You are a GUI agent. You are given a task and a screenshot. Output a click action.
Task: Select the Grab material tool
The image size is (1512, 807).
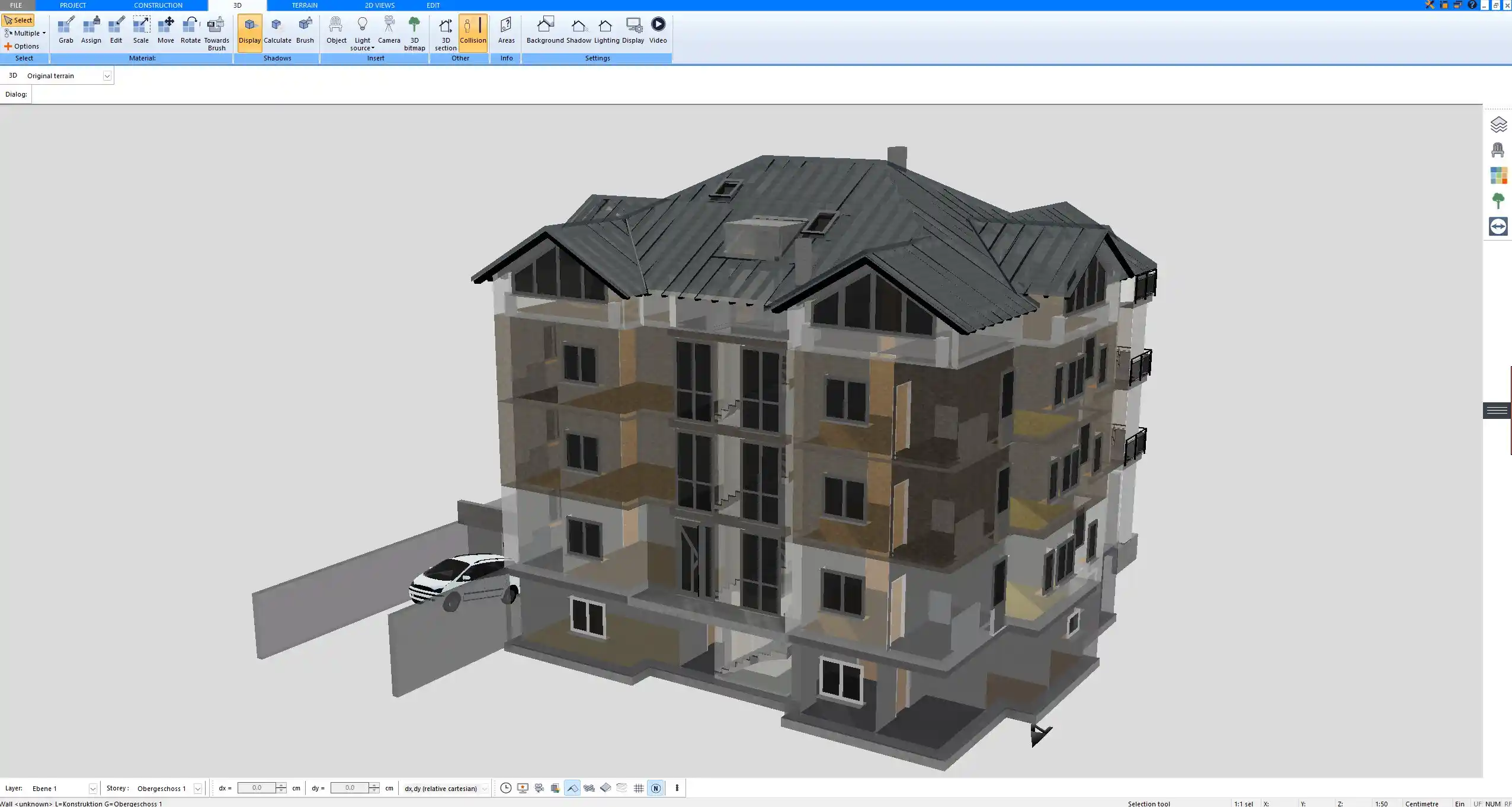click(x=65, y=30)
